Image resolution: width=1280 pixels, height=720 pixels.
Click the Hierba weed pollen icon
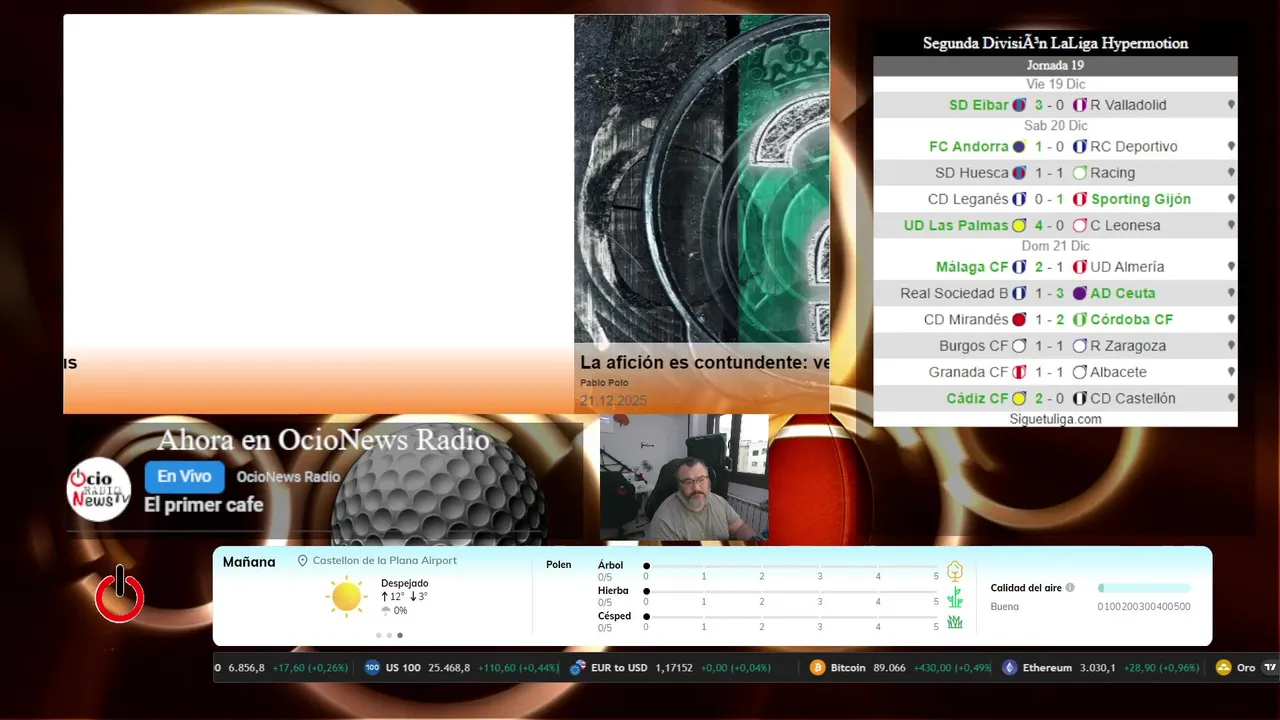955,597
